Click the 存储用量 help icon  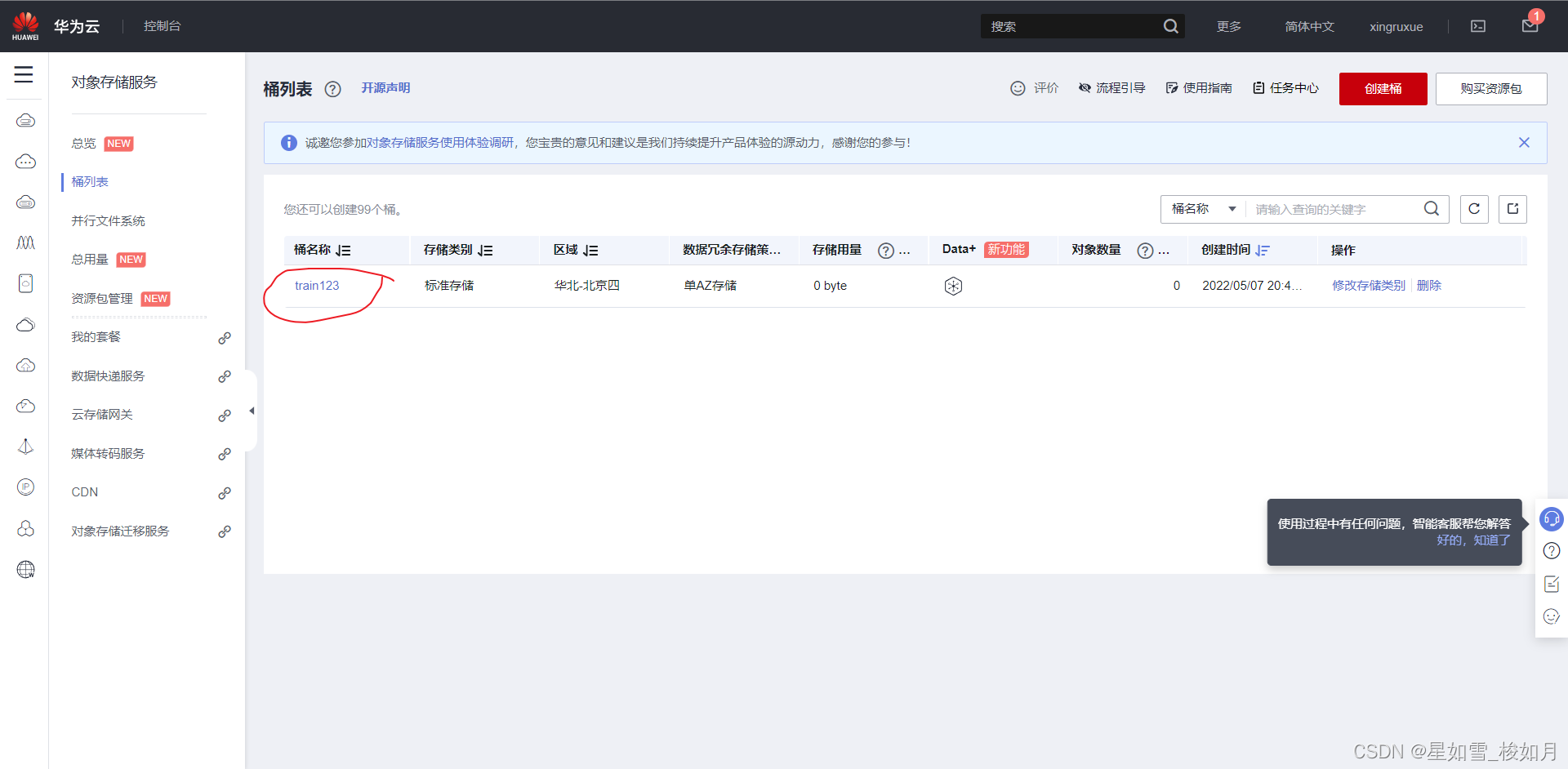(x=885, y=251)
